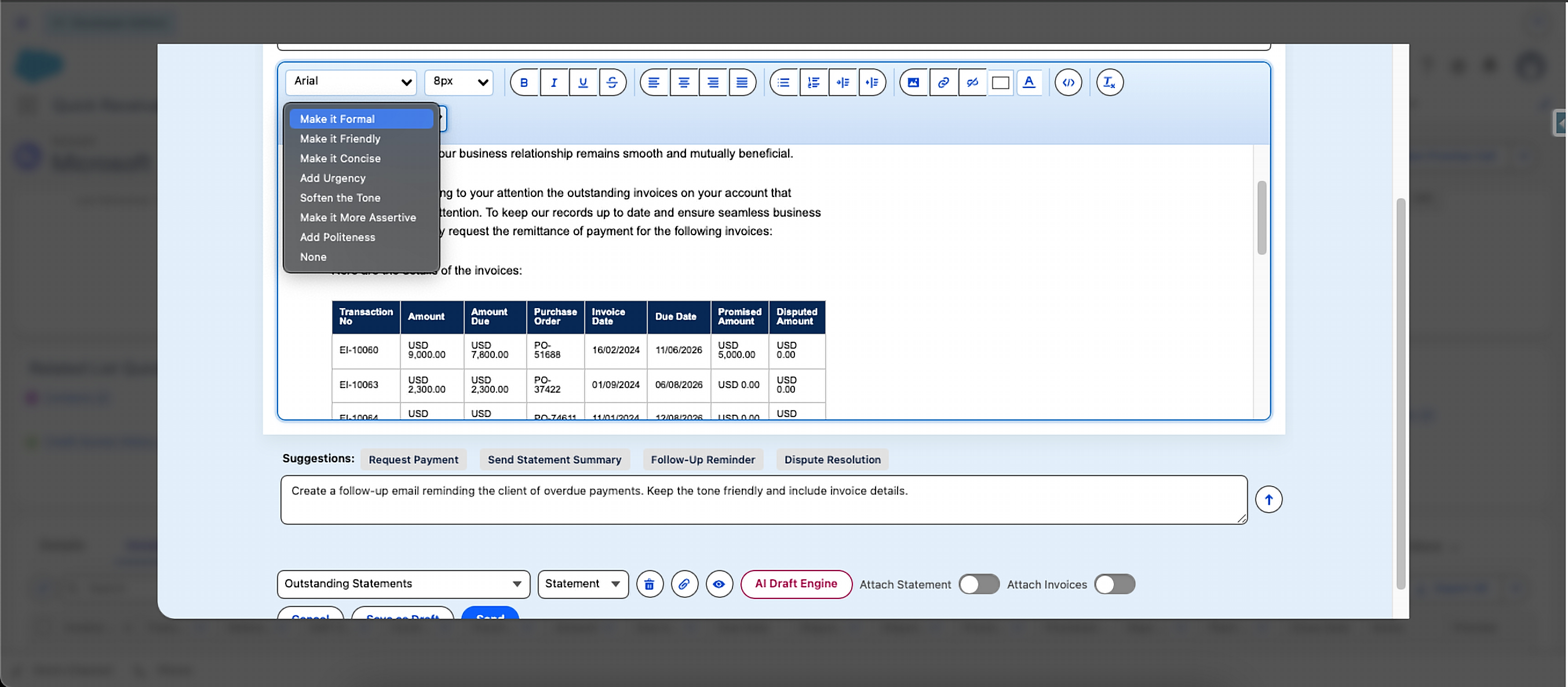Select Make it Formal tone option

(x=362, y=119)
